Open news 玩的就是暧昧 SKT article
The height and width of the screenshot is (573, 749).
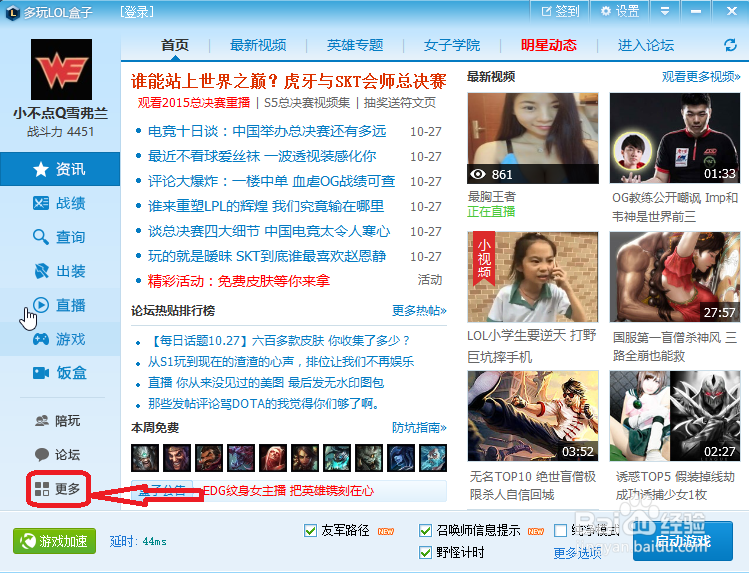[x=267, y=256]
